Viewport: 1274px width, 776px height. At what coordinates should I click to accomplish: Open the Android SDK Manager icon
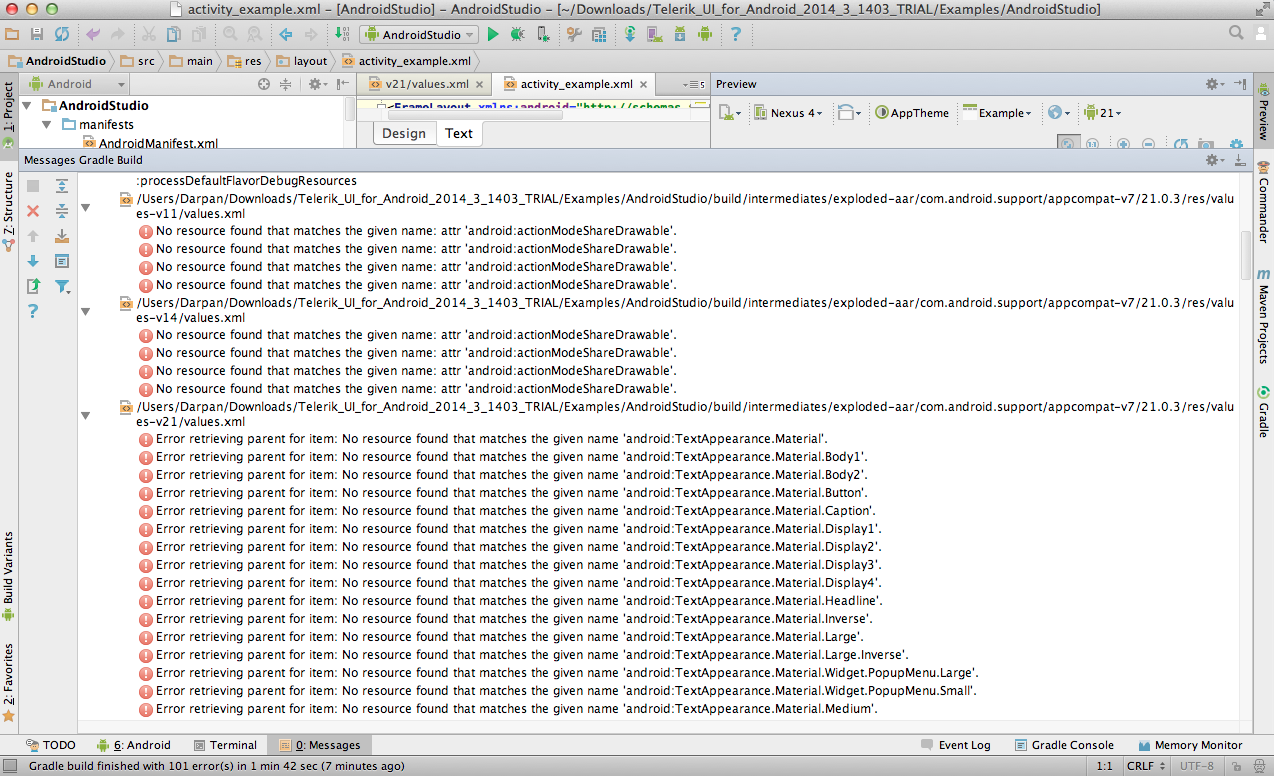point(679,34)
